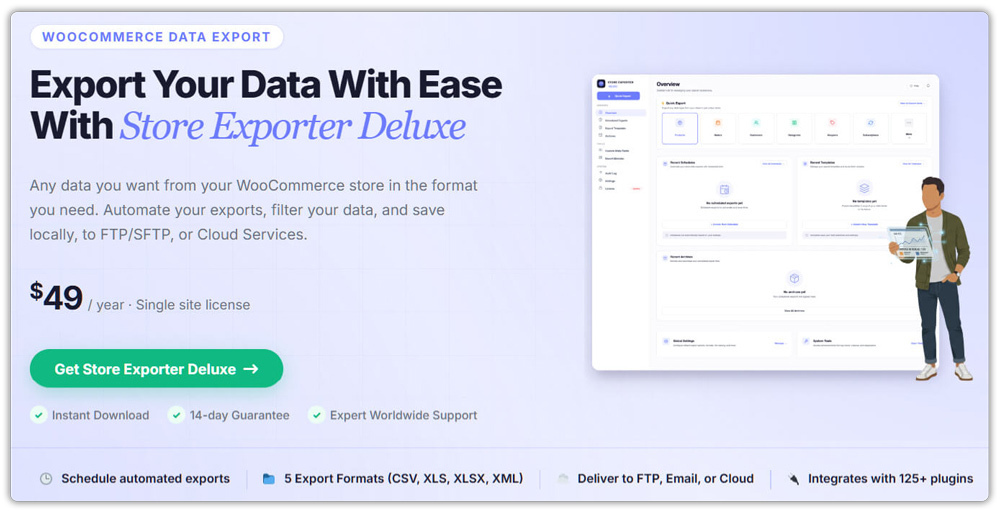Click the Single site license text
Viewport: 1000px width, 513px height.
[x=193, y=305]
